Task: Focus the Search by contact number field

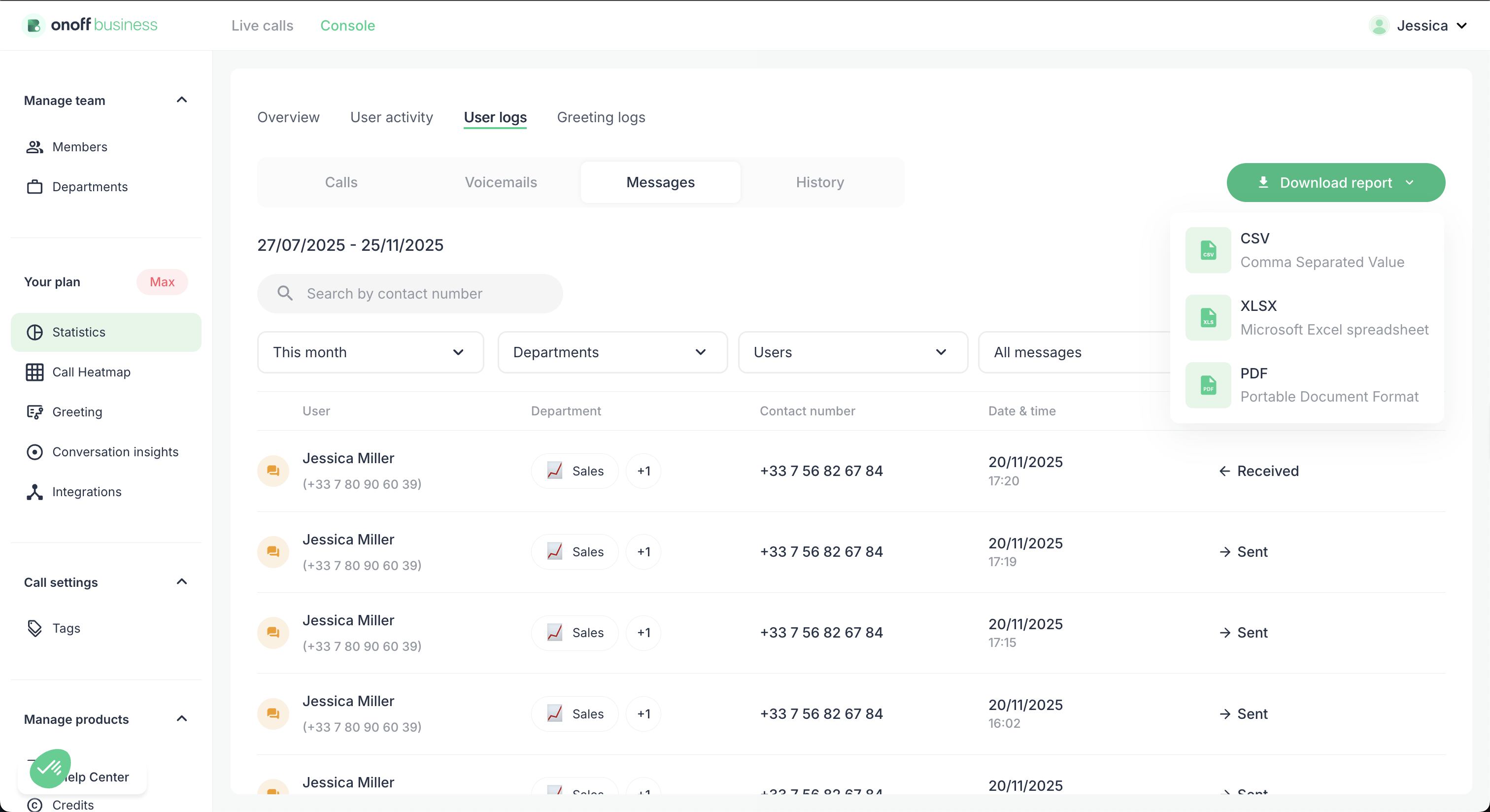Action: 410,293
